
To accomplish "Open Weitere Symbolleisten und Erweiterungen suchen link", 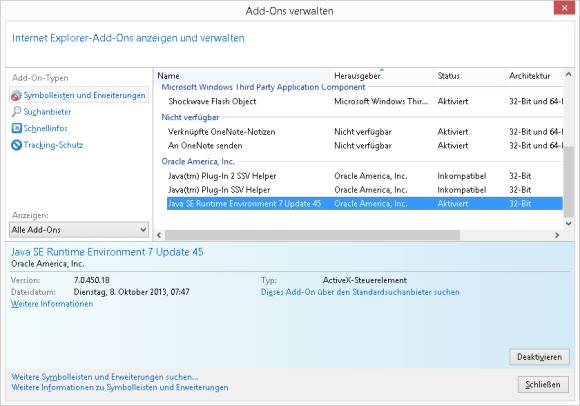I will [x=105, y=377].
